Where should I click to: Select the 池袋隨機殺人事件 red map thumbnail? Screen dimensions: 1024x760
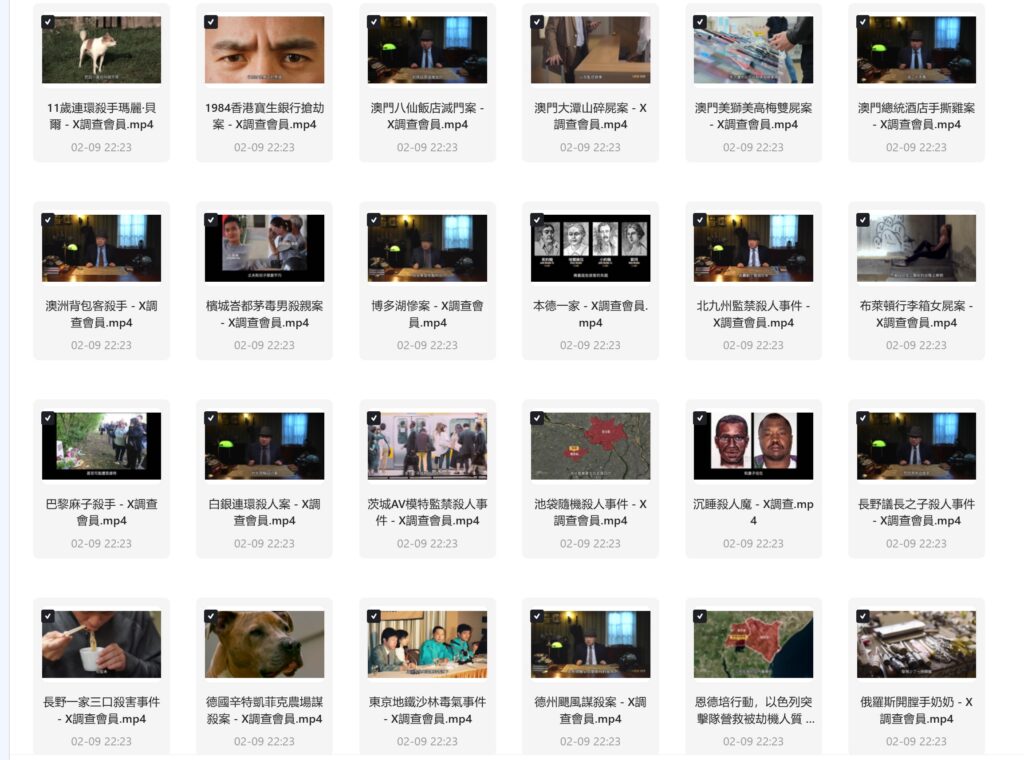point(590,446)
